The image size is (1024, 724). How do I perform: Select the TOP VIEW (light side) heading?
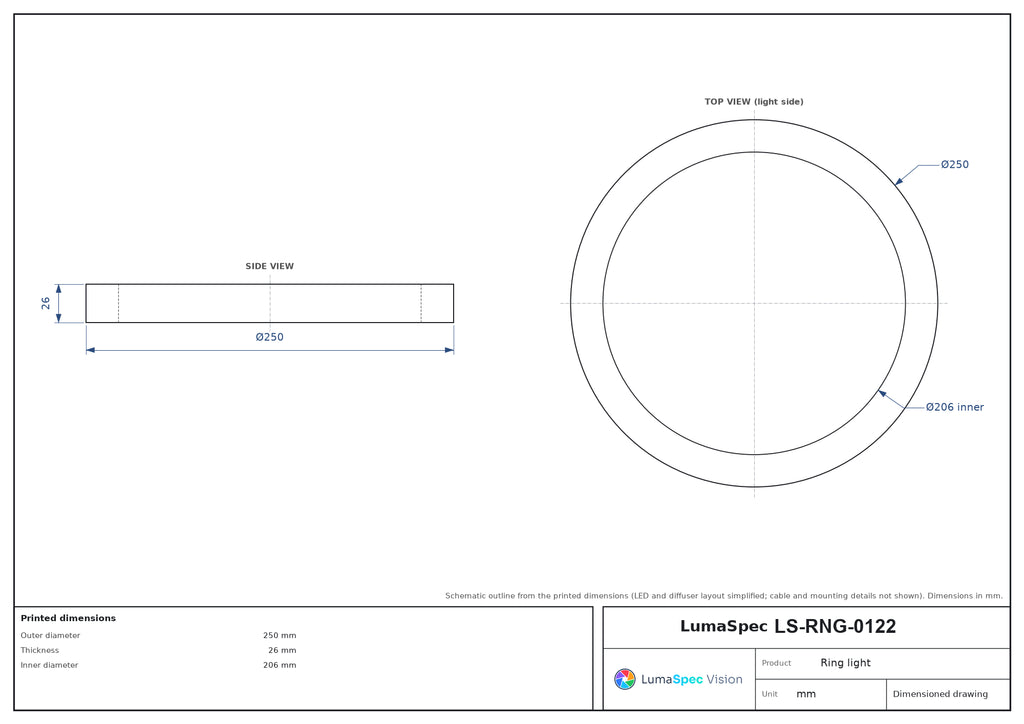tap(754, 102)
